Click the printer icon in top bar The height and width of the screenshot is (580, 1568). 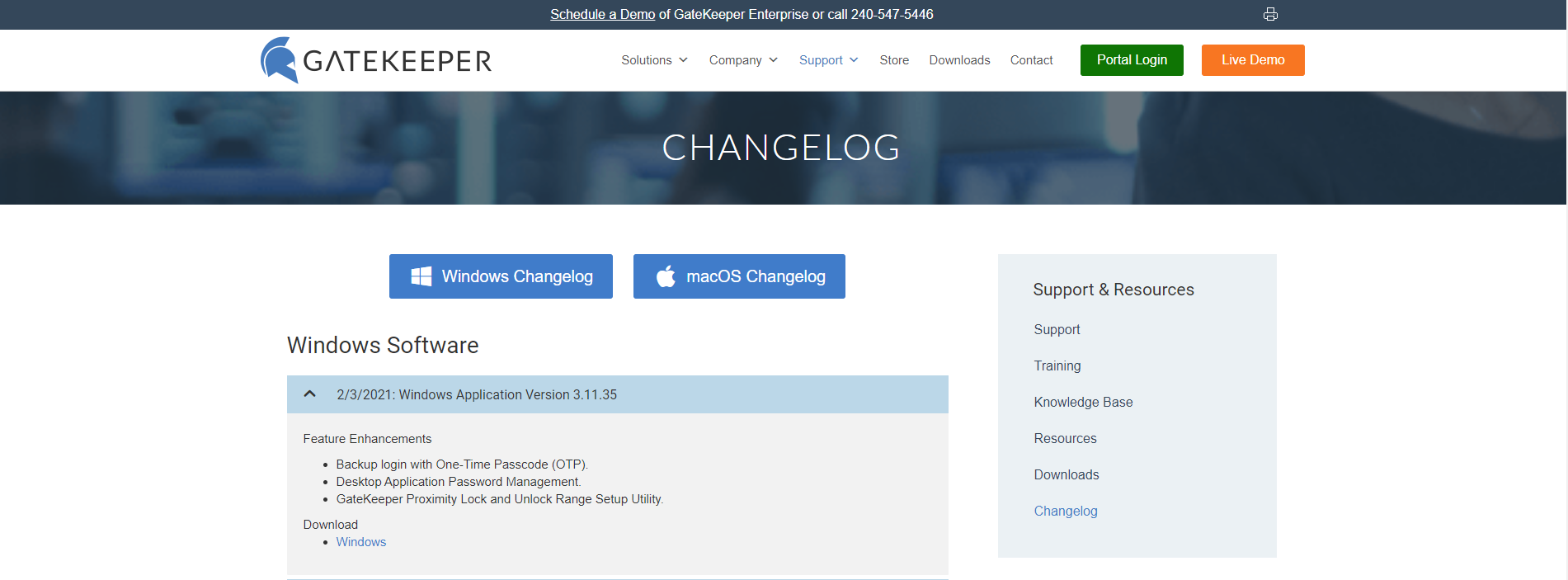pyautogui.click(x=1270, y=14)
